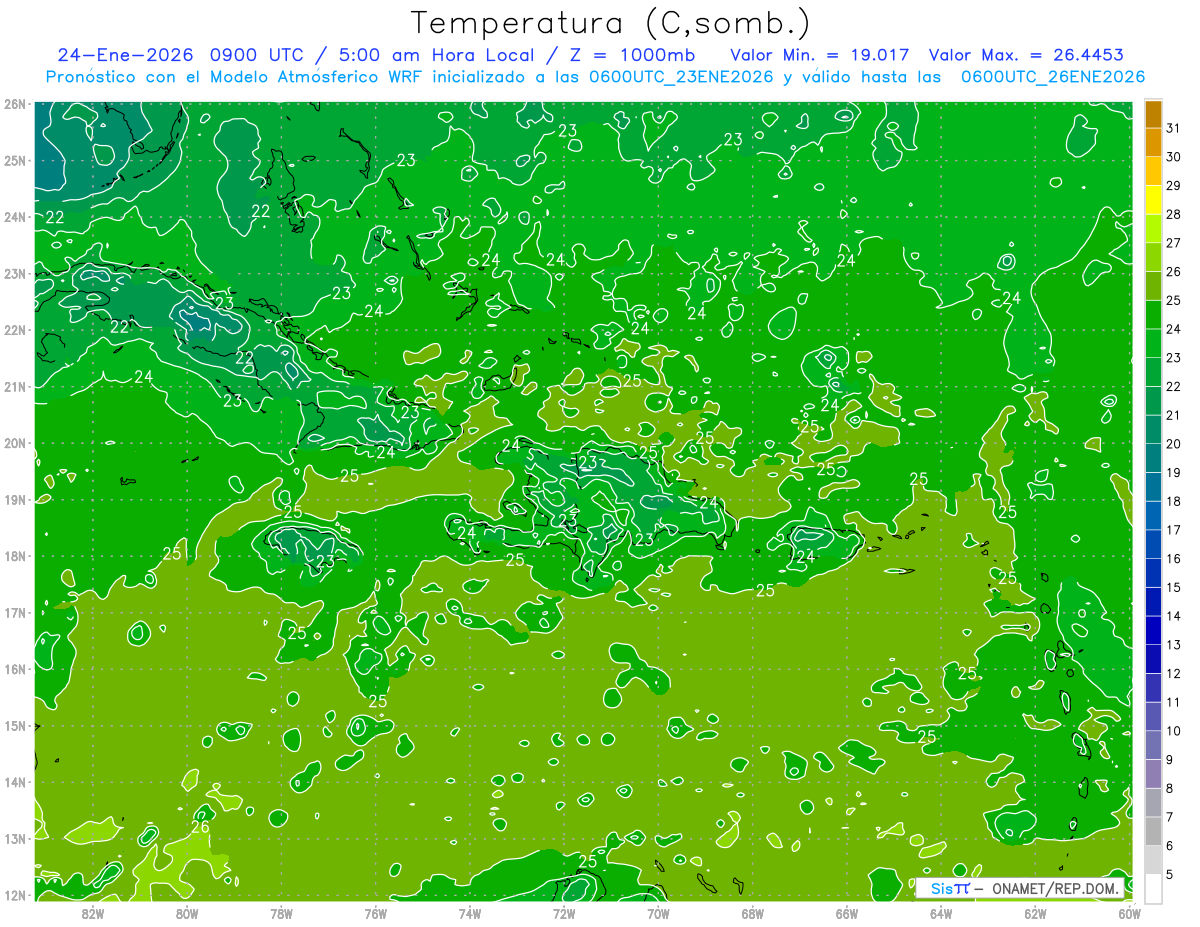Select the "Valor Min. = 19.017" text
This screenshot has width=1200, height=927.
click(x=820, y=55)
